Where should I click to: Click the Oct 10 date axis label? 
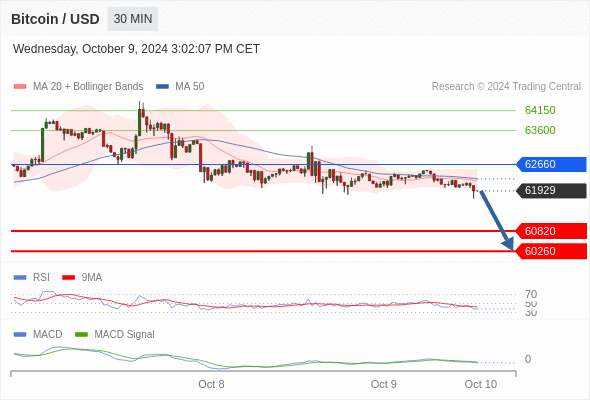[481, 384]
